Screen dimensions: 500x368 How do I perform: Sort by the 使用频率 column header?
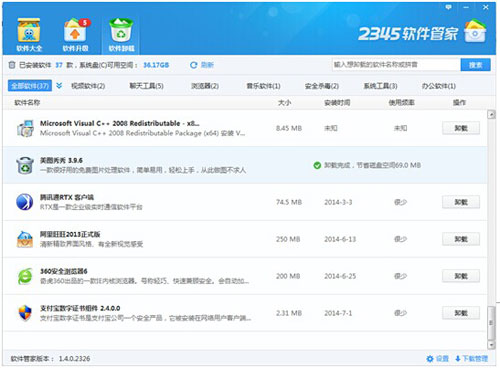coord(401,103)
